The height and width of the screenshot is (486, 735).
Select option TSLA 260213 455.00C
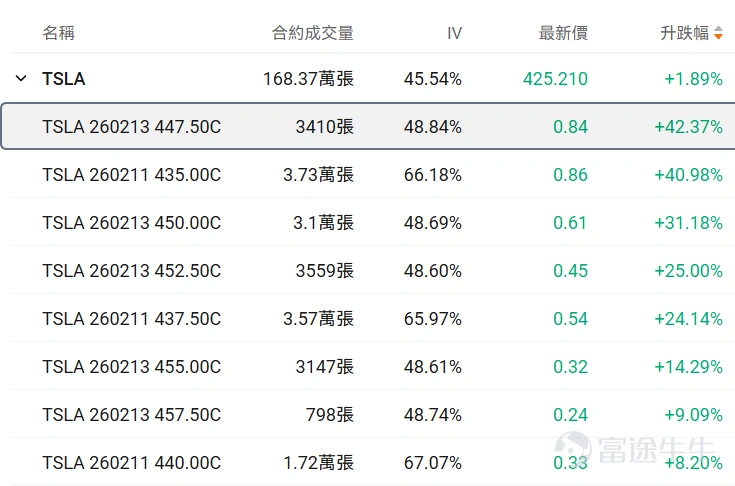[131, 366]
